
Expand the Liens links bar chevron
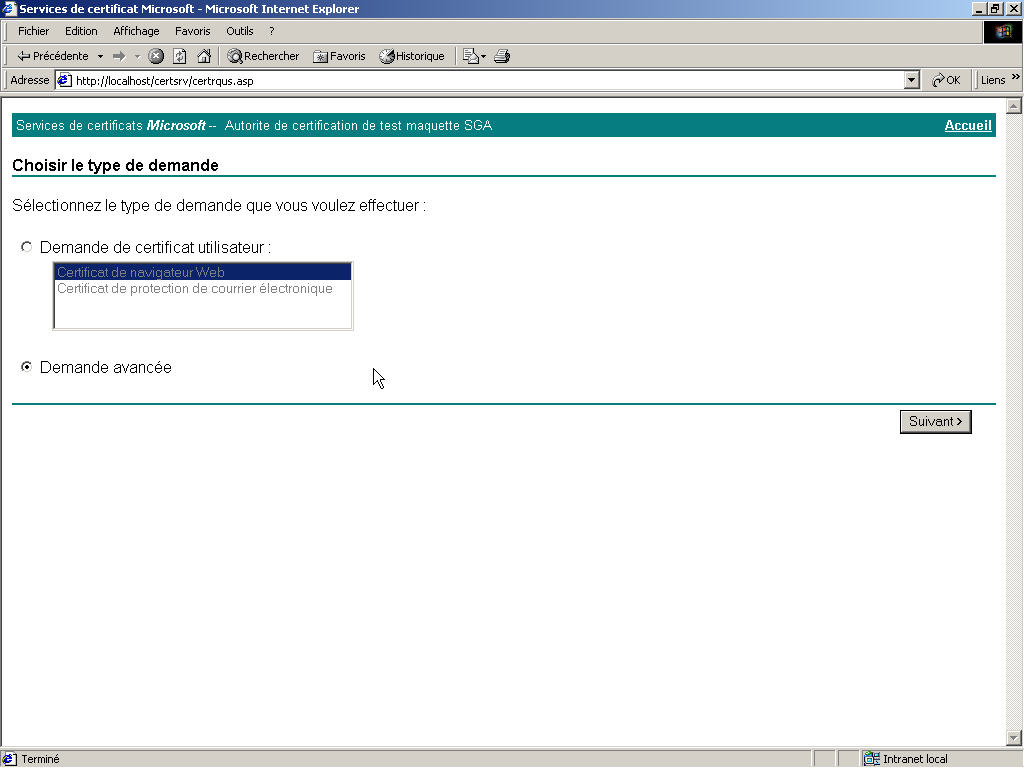[x=1016, y=78]
